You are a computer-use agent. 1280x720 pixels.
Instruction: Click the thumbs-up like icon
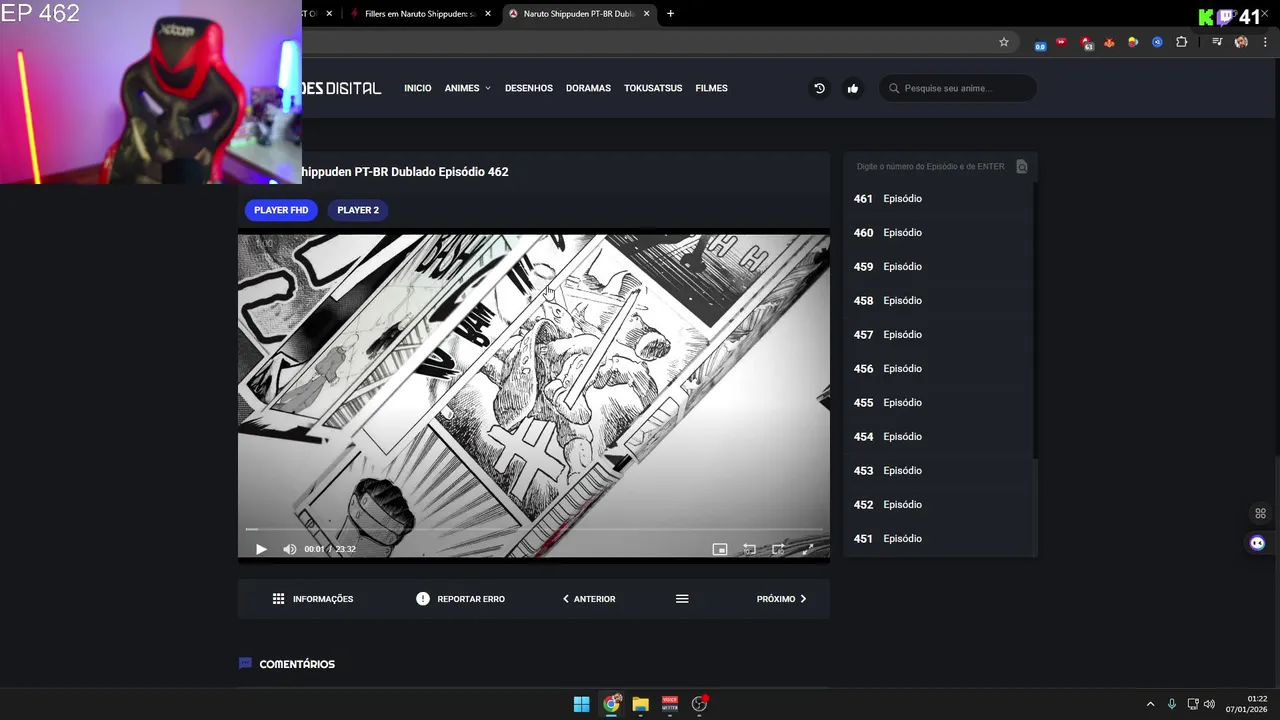click(x=852, y=88)
